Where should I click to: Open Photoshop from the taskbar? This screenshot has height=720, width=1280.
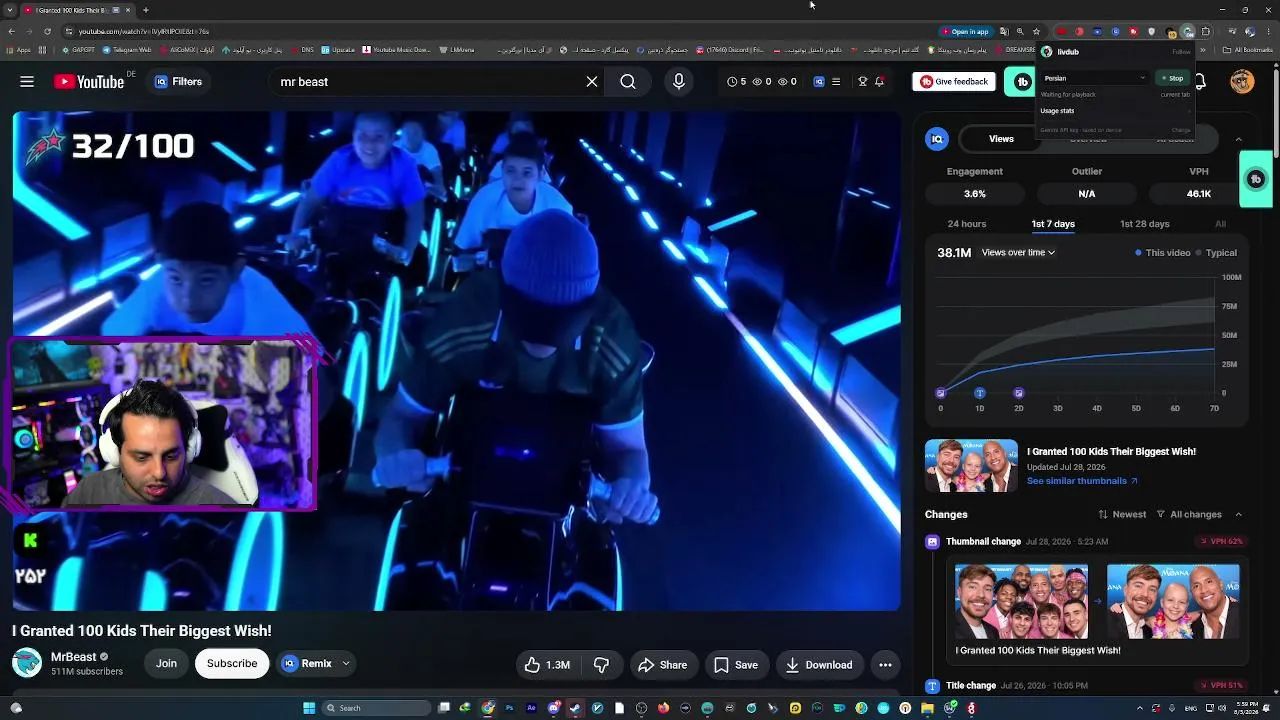[510, 708]
